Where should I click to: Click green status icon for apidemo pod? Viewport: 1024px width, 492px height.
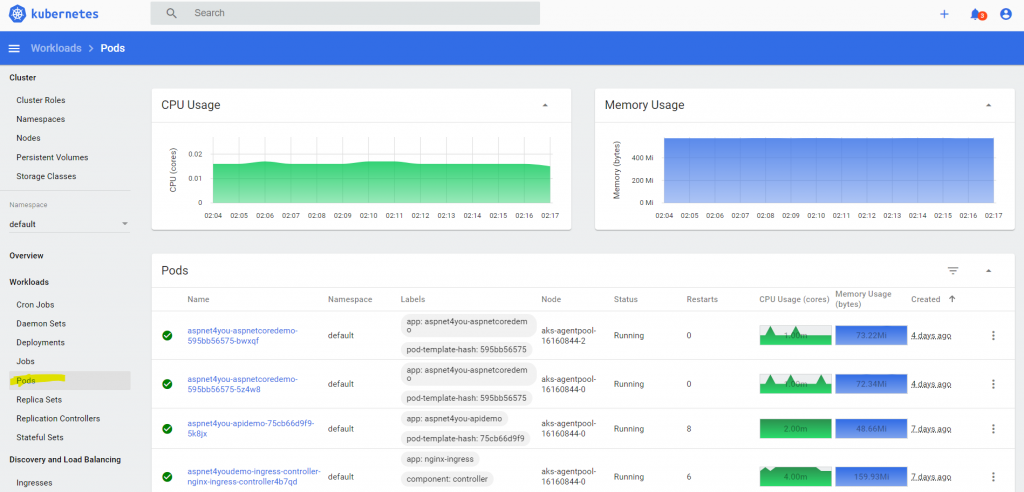167,429
